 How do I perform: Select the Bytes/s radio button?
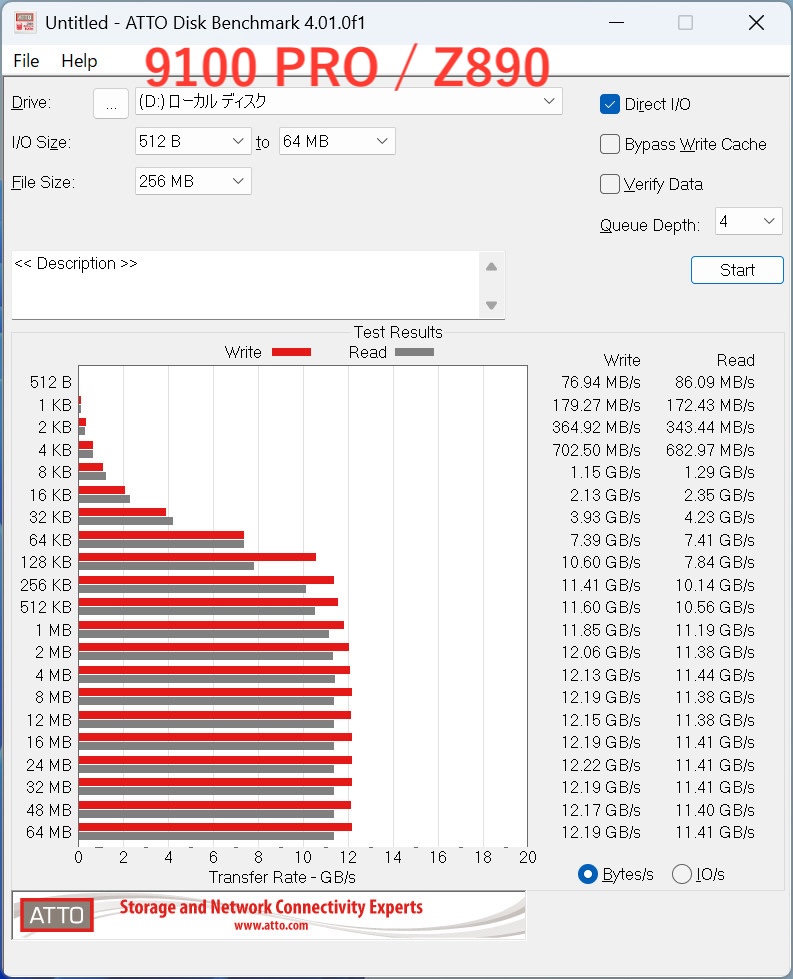pyautogui.click(x=588, y=874)
